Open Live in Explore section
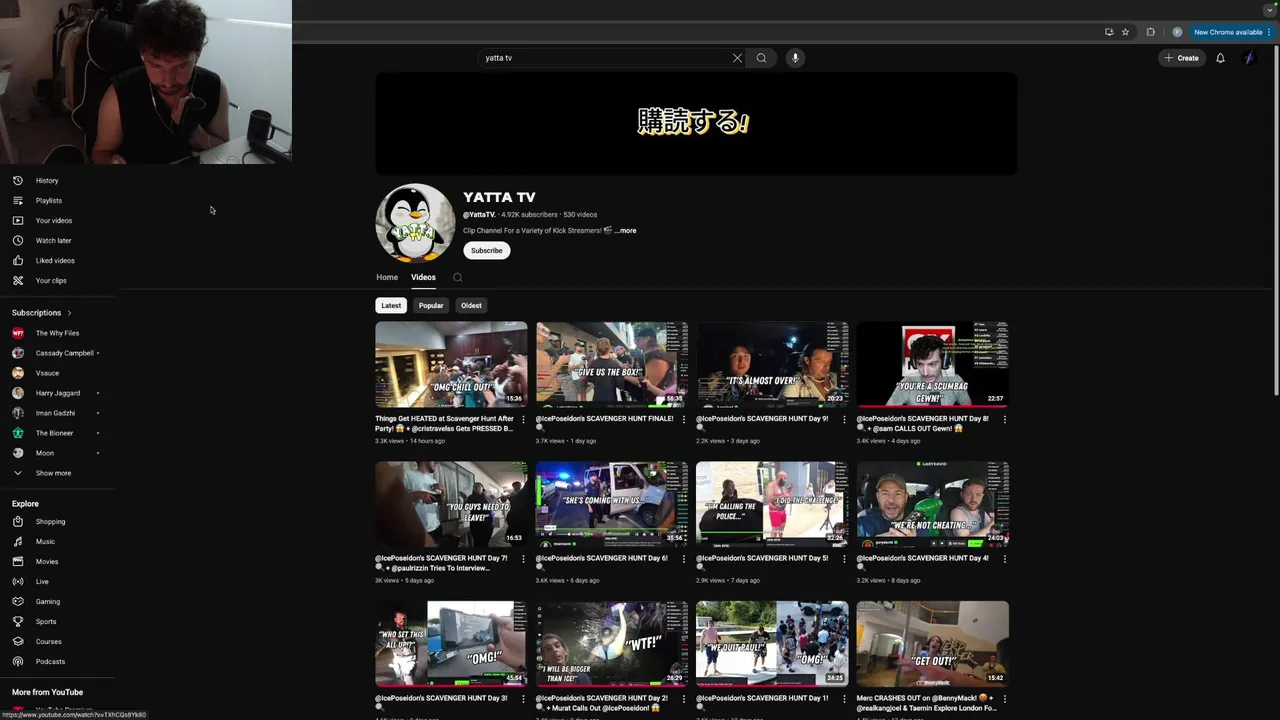 coord(42,582)
